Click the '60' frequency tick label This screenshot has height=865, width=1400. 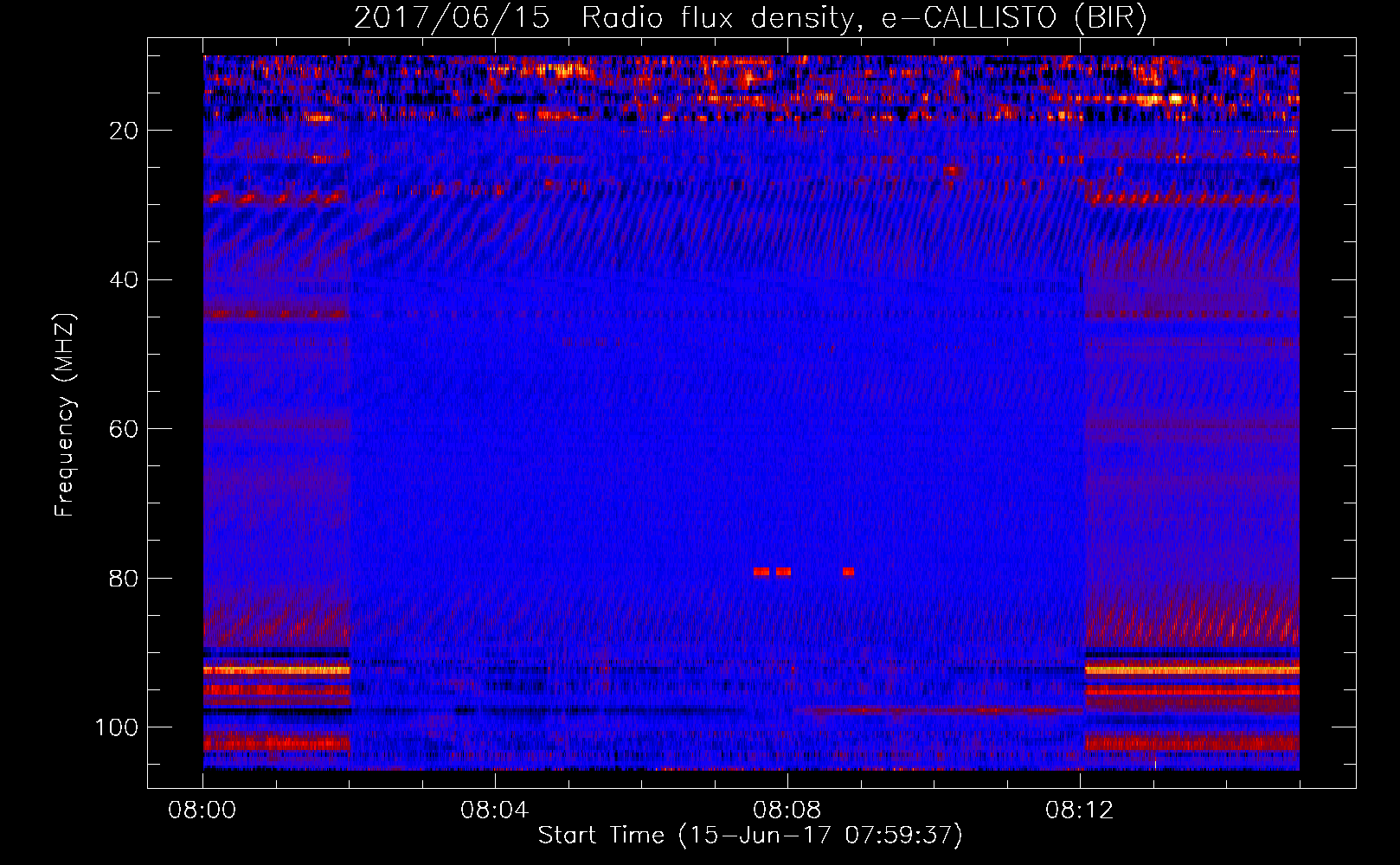tap(125, 429)
